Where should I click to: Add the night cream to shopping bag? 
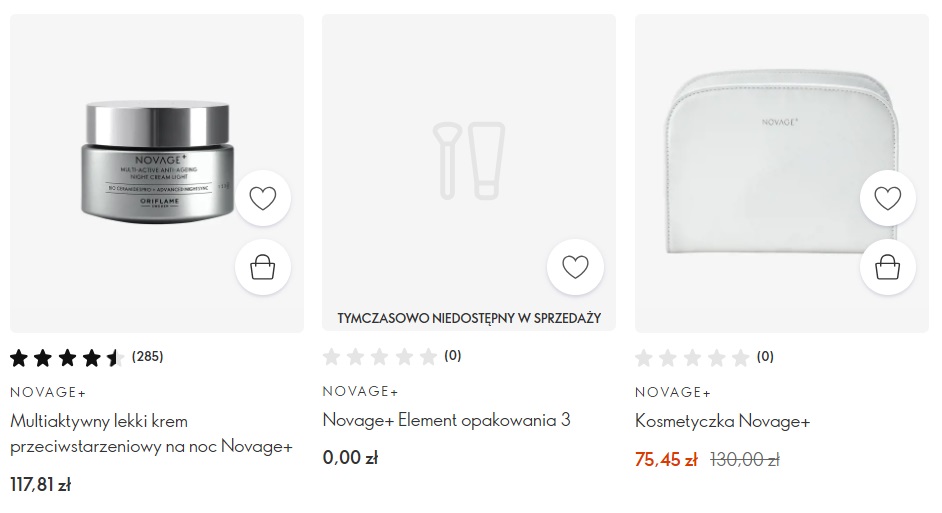pos(263,267)
